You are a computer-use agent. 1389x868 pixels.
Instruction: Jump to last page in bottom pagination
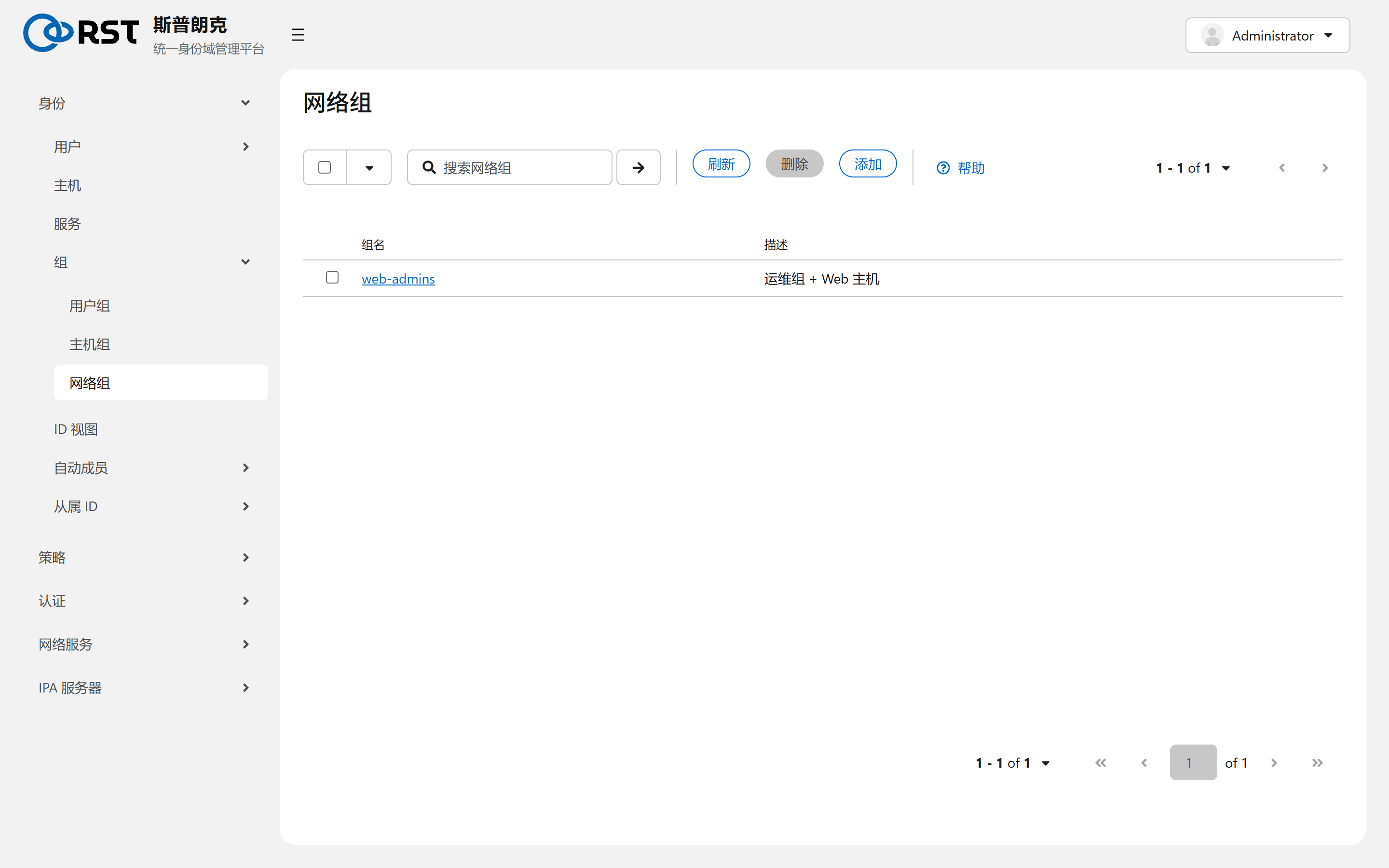(1317, 763)
